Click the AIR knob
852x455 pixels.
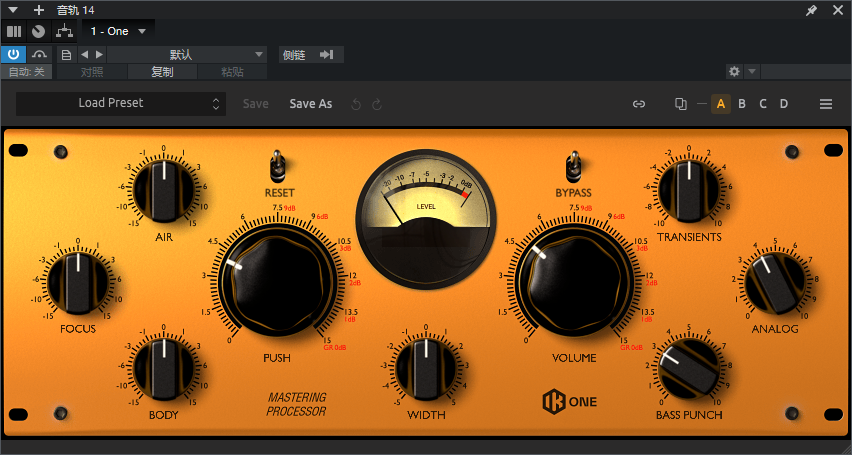click(x=164, y=191)
